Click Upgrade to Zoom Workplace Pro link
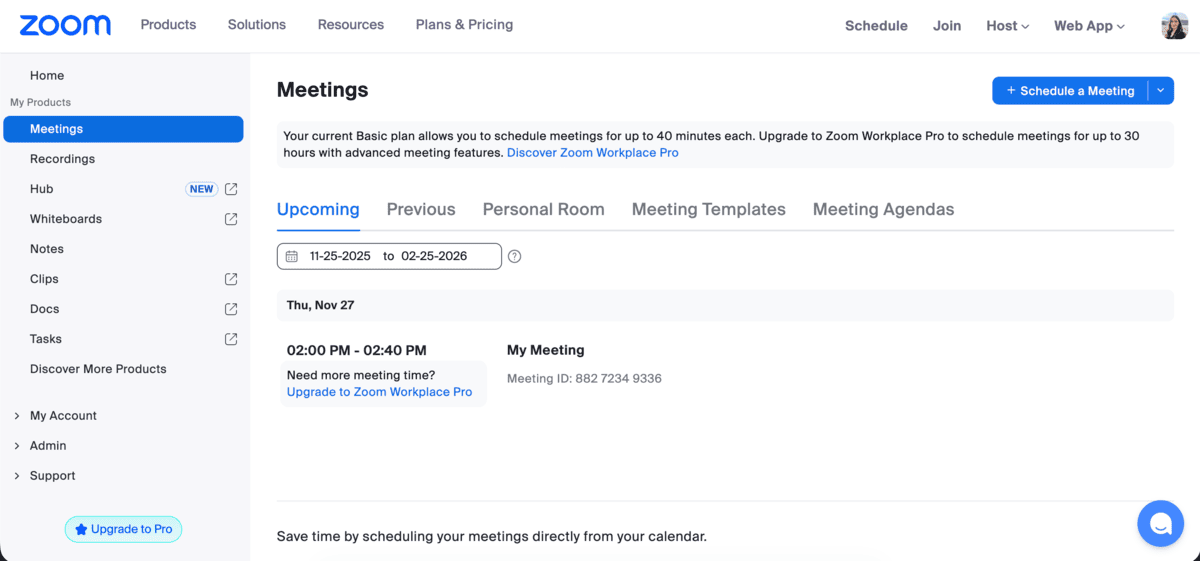Screen dimensions: 1200x561 [x=380, y=392]
